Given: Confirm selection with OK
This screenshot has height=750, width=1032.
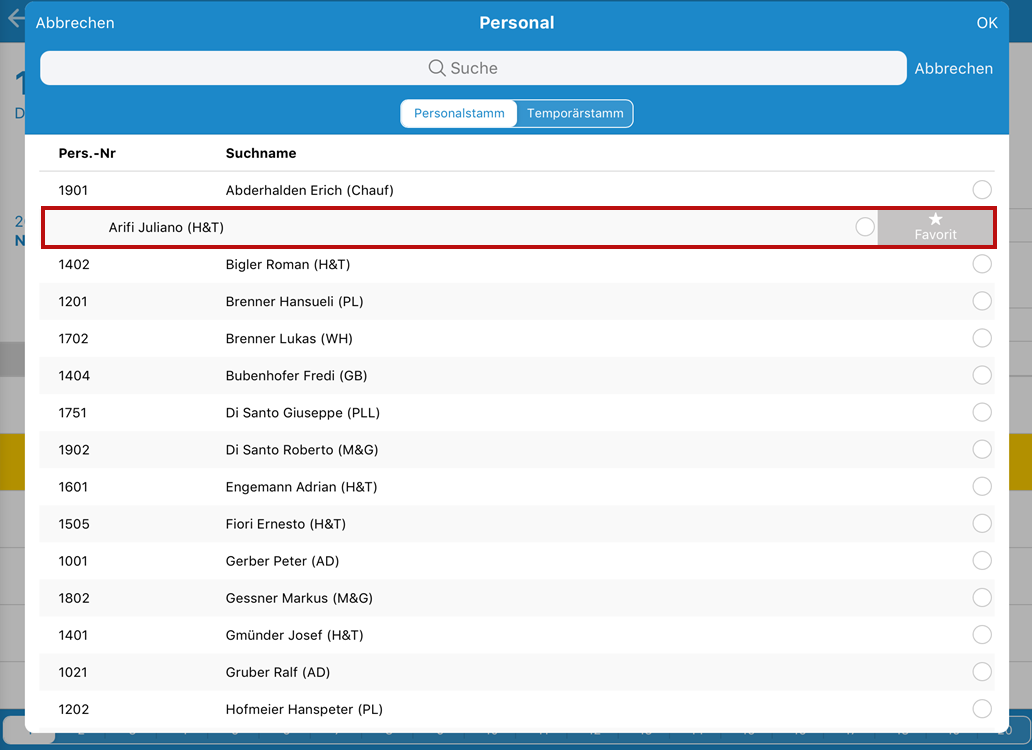Looking at the screenshot, I should [987, 23].
